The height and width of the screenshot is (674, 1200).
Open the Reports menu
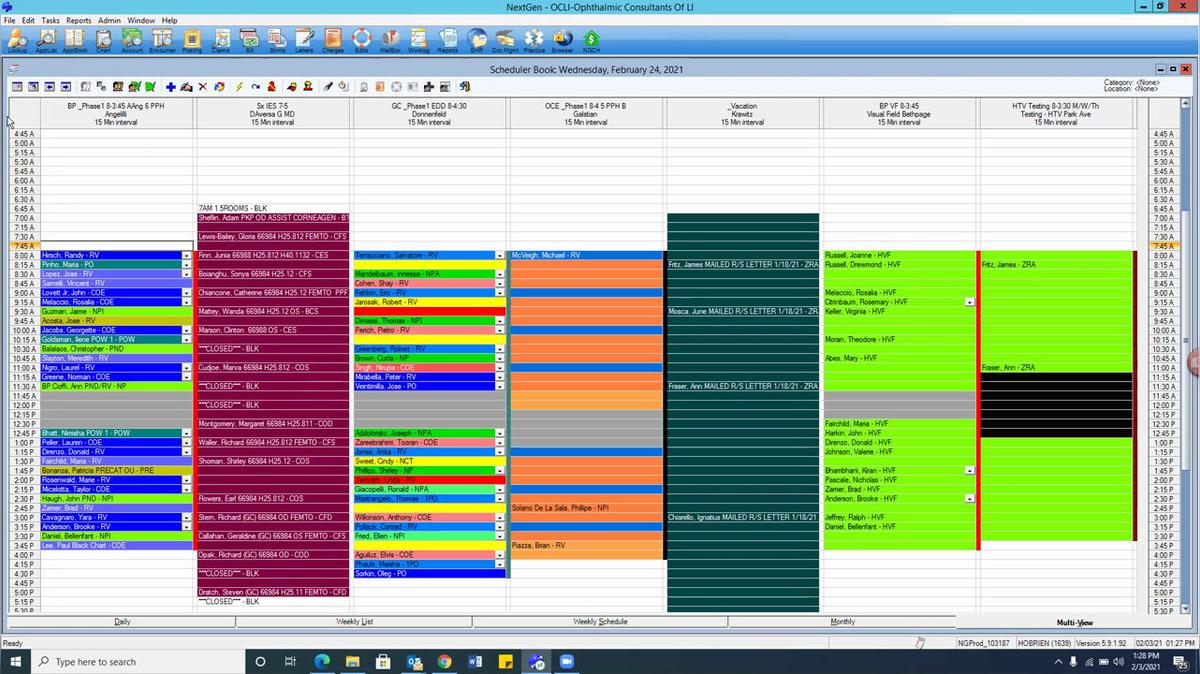[78, 19]
